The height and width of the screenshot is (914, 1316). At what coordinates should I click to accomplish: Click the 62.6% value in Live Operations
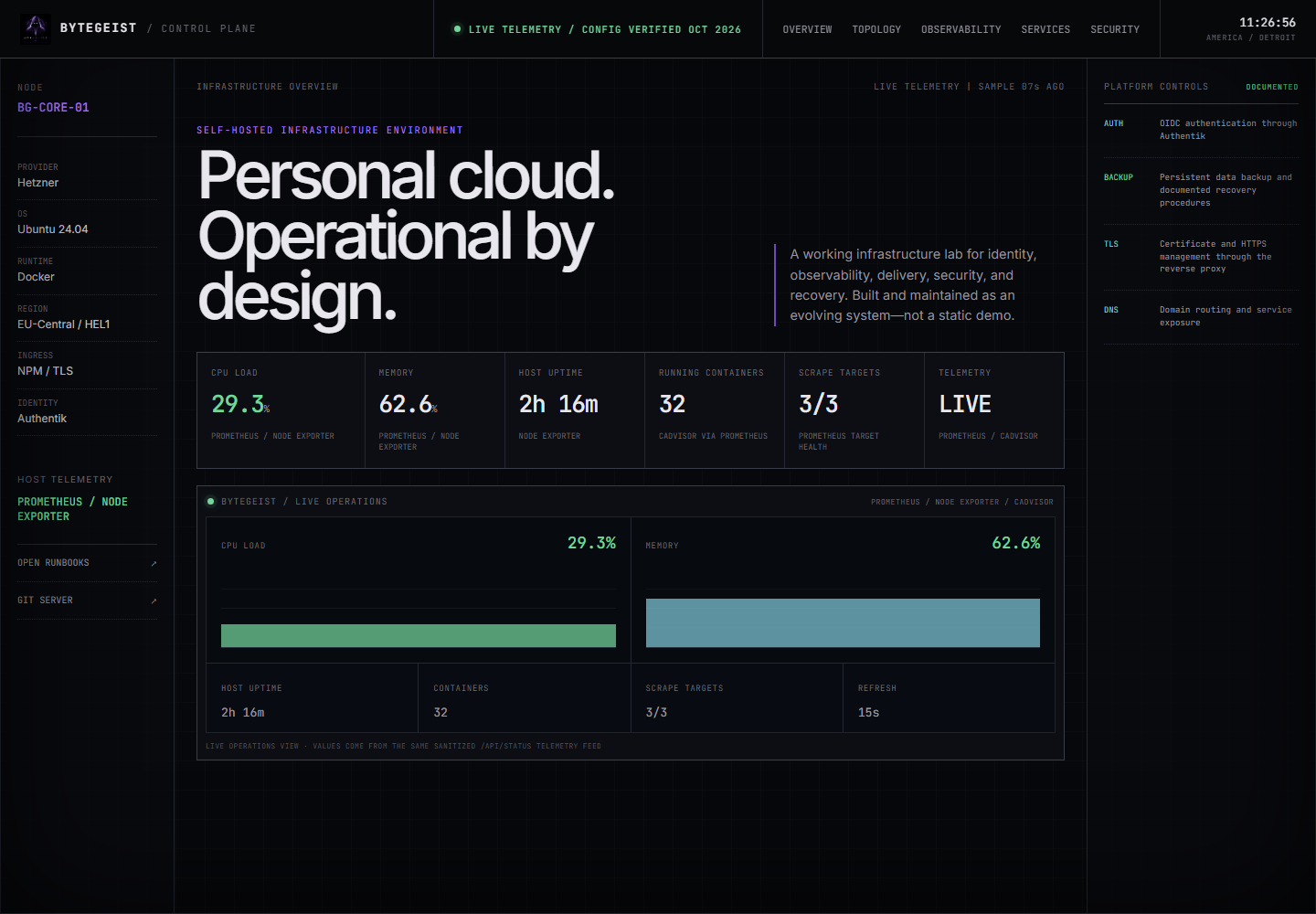[x=1015, y=543]
